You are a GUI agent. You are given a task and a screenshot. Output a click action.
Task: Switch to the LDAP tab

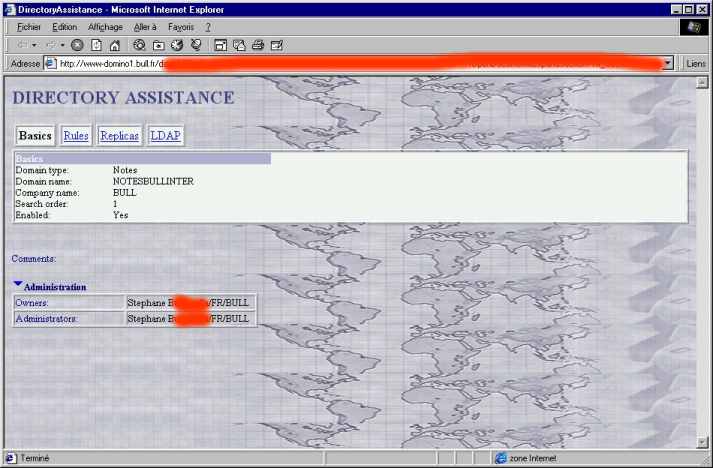point(166,136)
